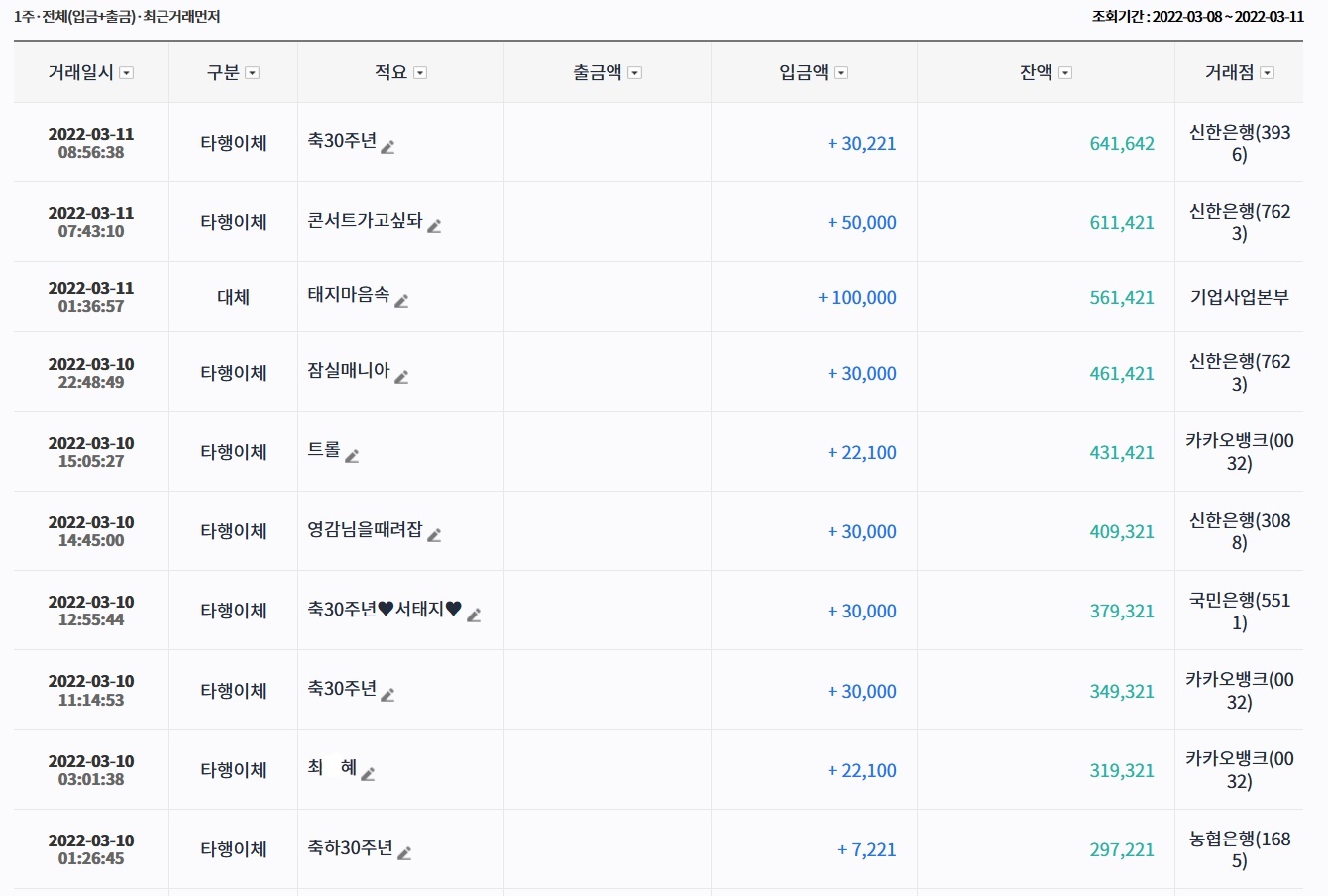Edit memo pencil next to 최 혜
The image size is (1328, 896).
[368, 774]
